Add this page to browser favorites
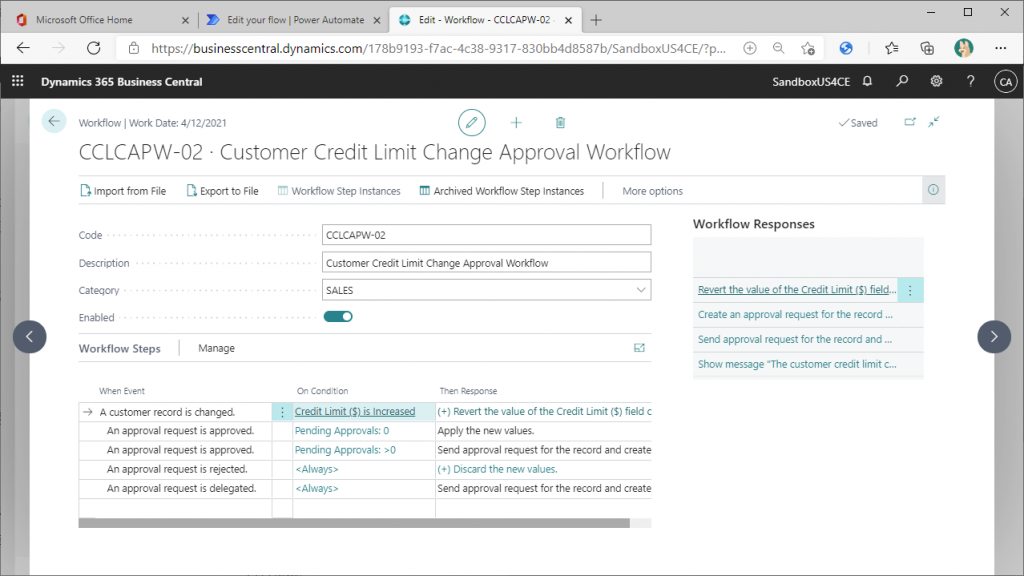 [808, 48]
